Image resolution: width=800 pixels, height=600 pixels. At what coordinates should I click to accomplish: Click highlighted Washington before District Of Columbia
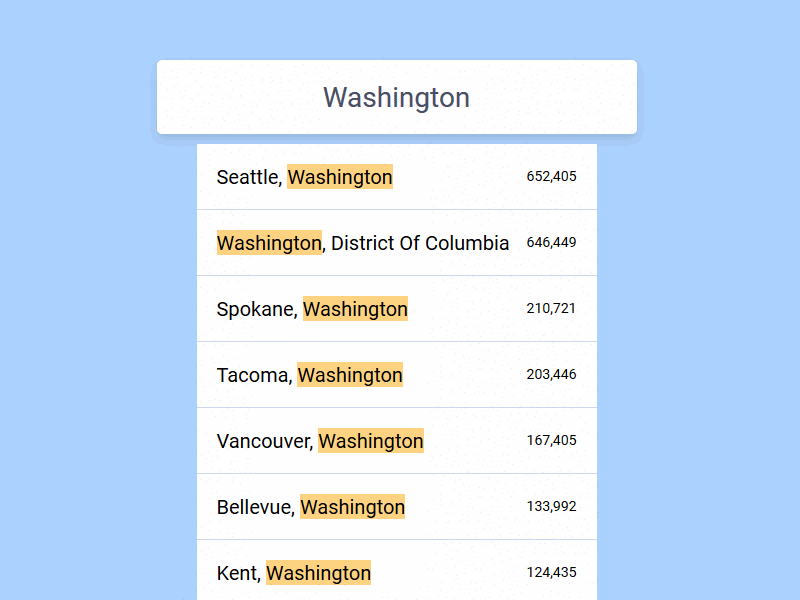[x=269, y=243]
